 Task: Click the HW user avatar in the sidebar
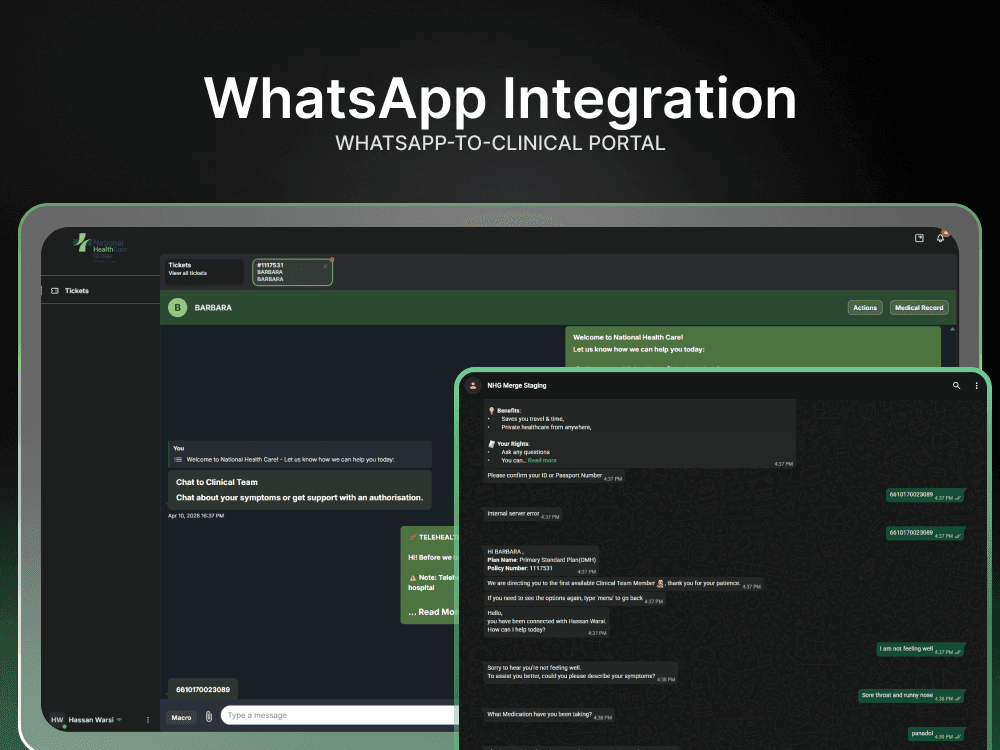coord(57,719)
